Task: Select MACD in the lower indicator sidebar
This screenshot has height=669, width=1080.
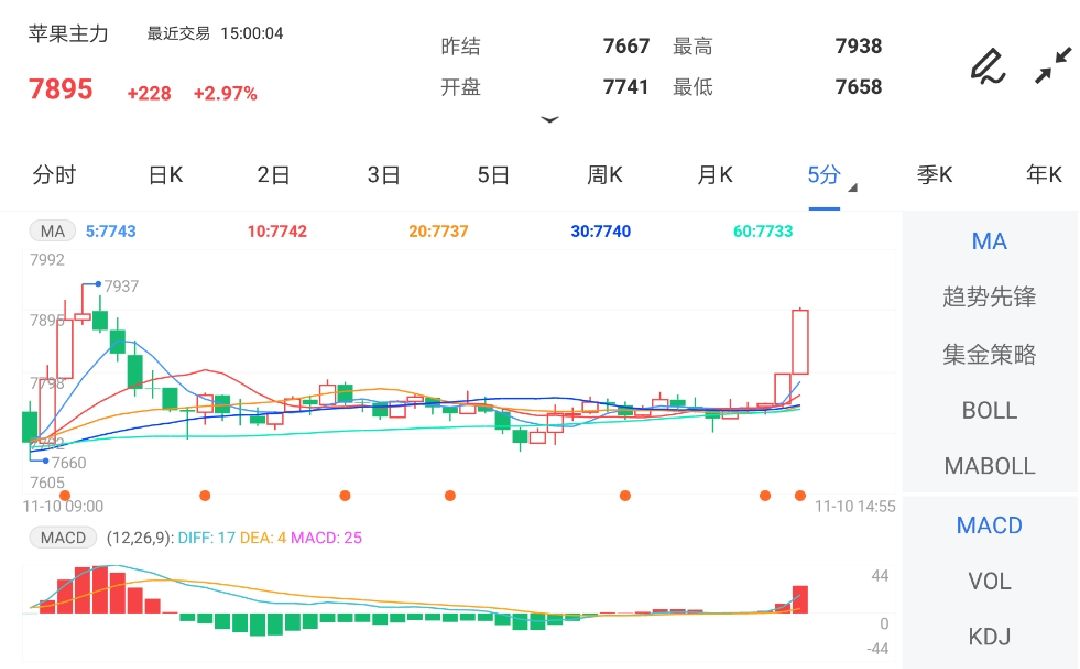Action: point(988,525)
